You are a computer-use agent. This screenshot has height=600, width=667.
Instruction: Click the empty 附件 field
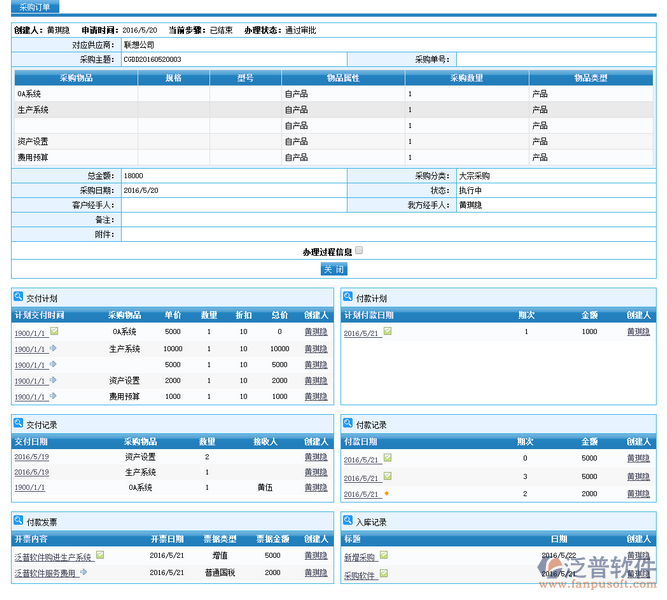pos(388,234)
